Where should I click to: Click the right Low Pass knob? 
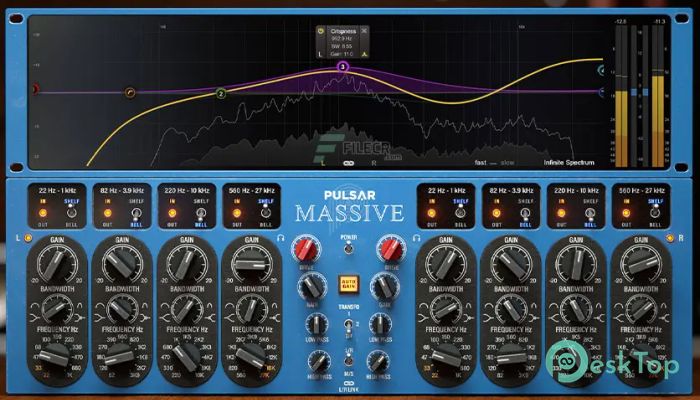(380, 325)
